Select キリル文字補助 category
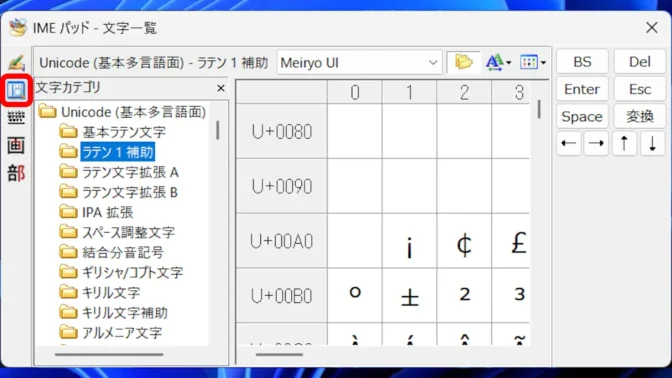This screenshot has width=672, height=378. 113,313
